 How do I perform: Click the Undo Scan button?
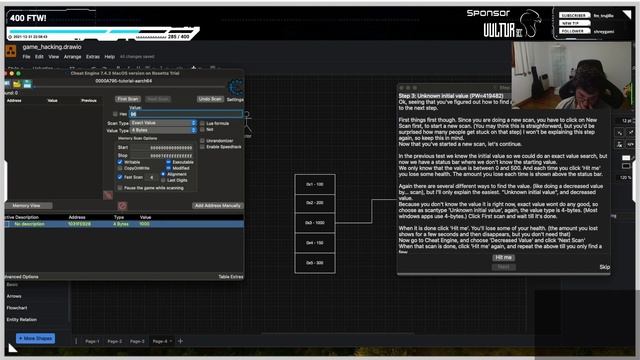210,99
